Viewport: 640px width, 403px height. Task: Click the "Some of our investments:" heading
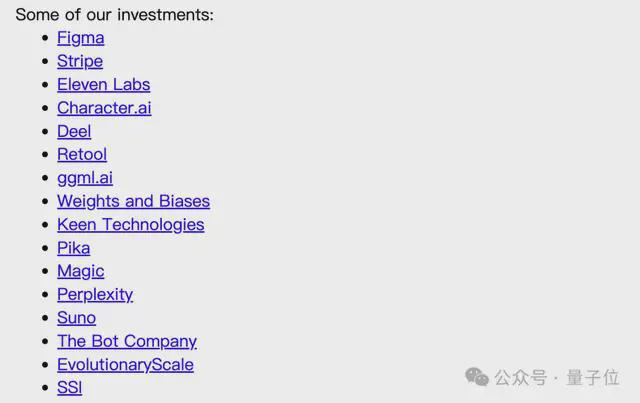pos(114,15)
